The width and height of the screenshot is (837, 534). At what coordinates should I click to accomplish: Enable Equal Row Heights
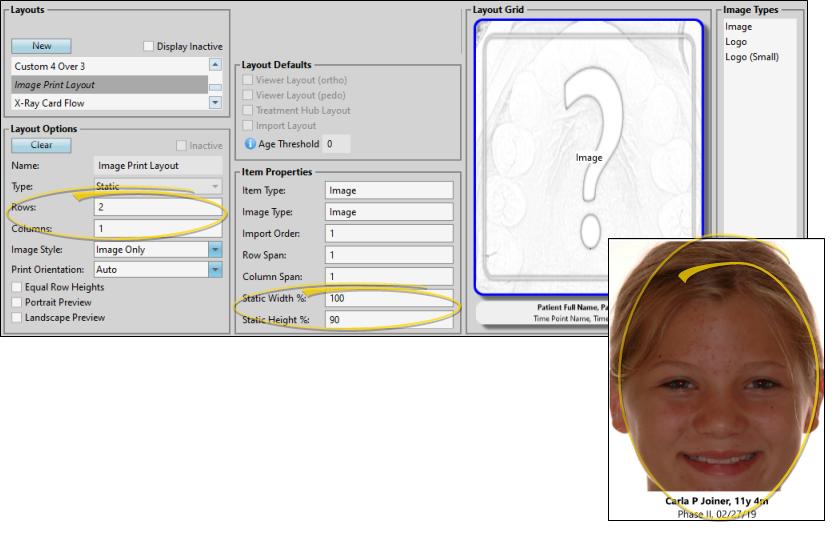click(17, 287)
